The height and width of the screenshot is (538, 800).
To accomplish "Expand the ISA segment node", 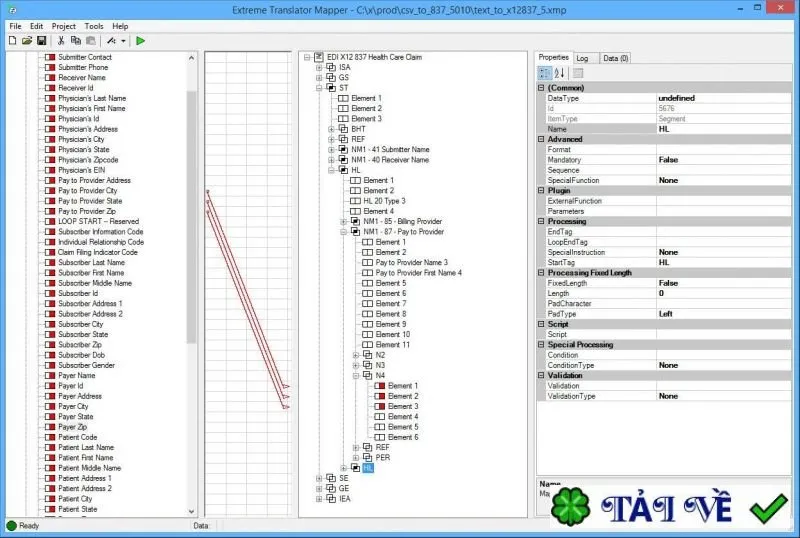I will pyautogui.click(x=319, y=67).
